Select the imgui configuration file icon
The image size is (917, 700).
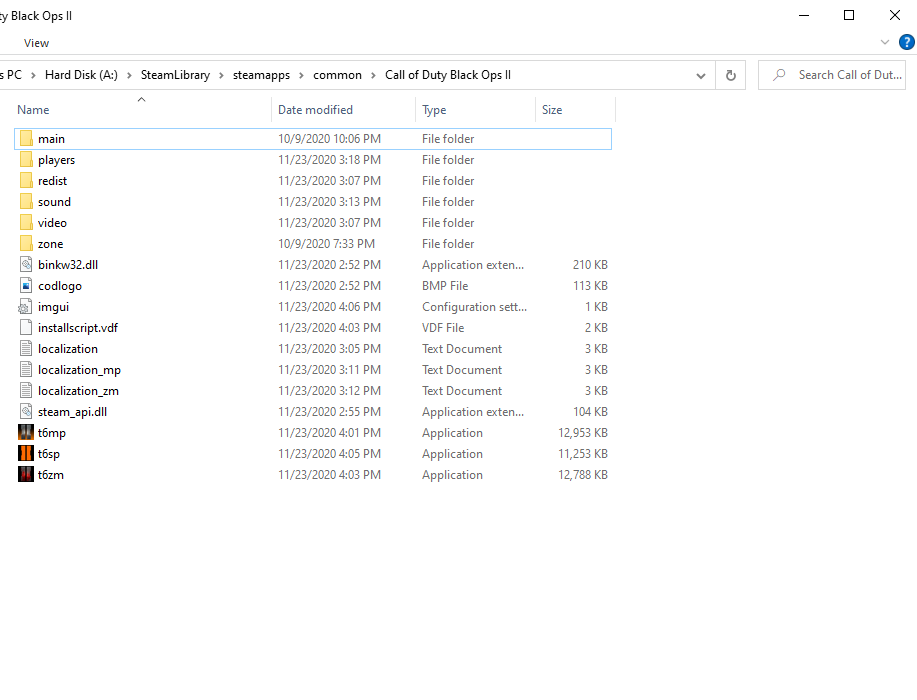click(x=26, y=307)
